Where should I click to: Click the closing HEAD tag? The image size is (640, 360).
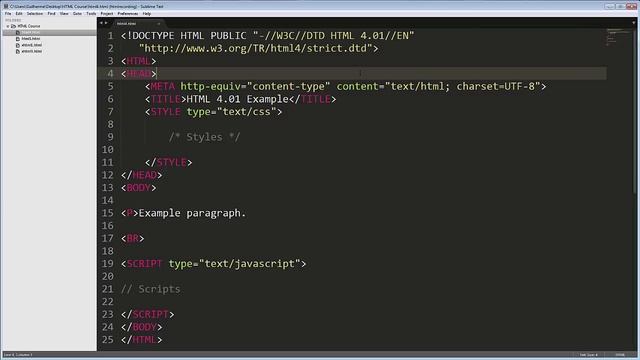coord(142,175)
